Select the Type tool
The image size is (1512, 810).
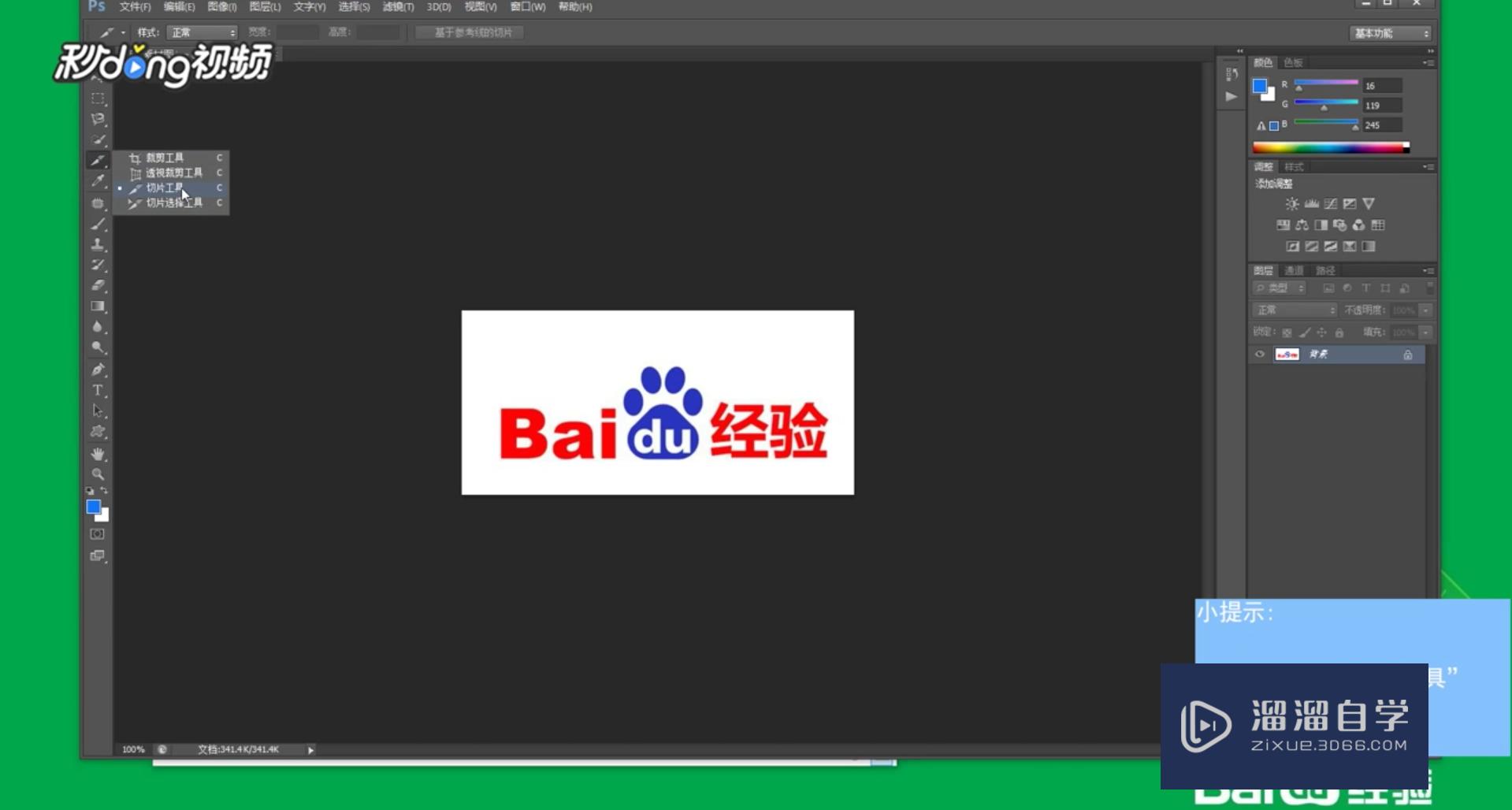[x=98, y=390]
